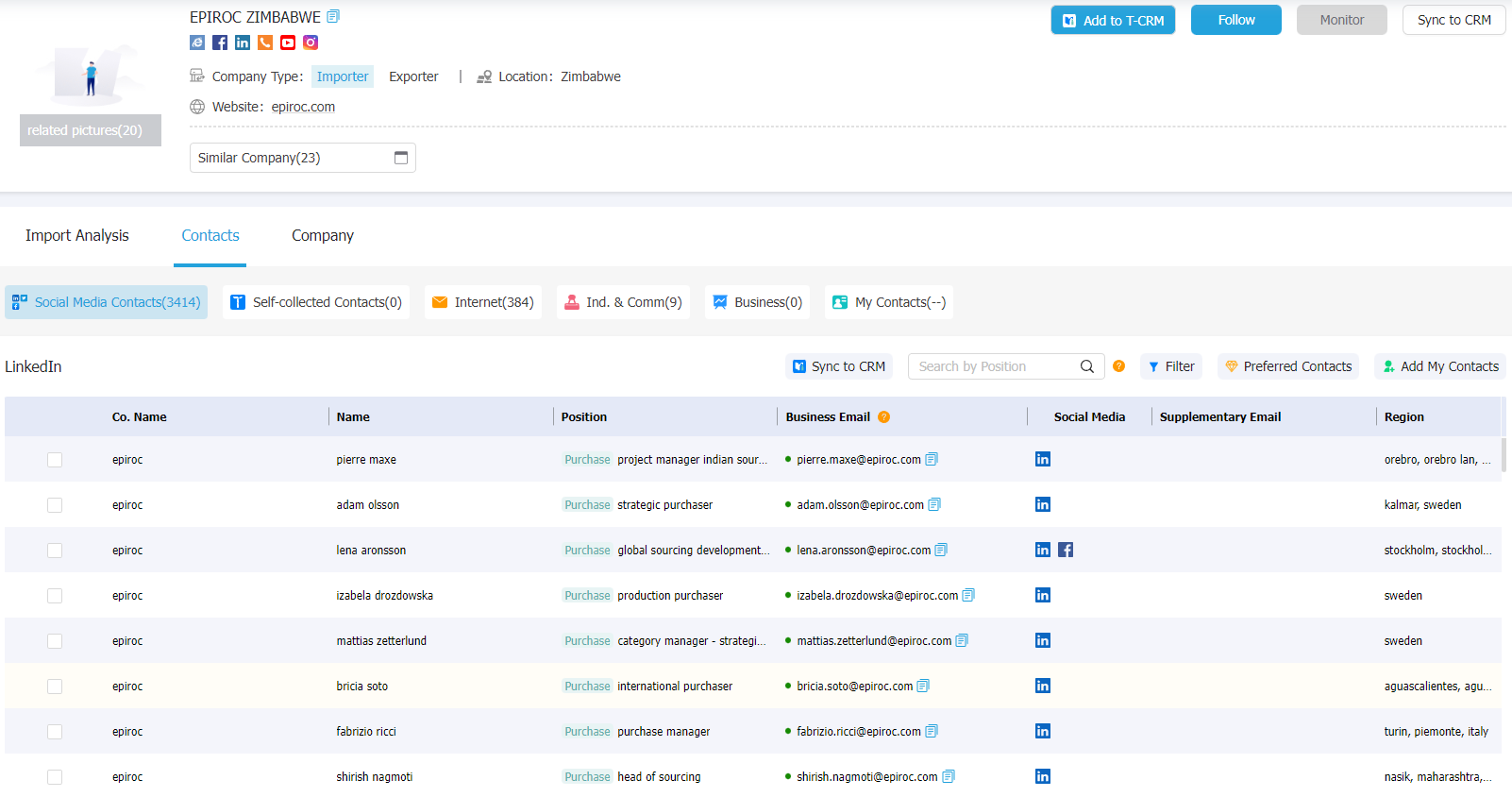
Task: Copy lena.aronsson@epiroc.com email address
Action: 941,550
